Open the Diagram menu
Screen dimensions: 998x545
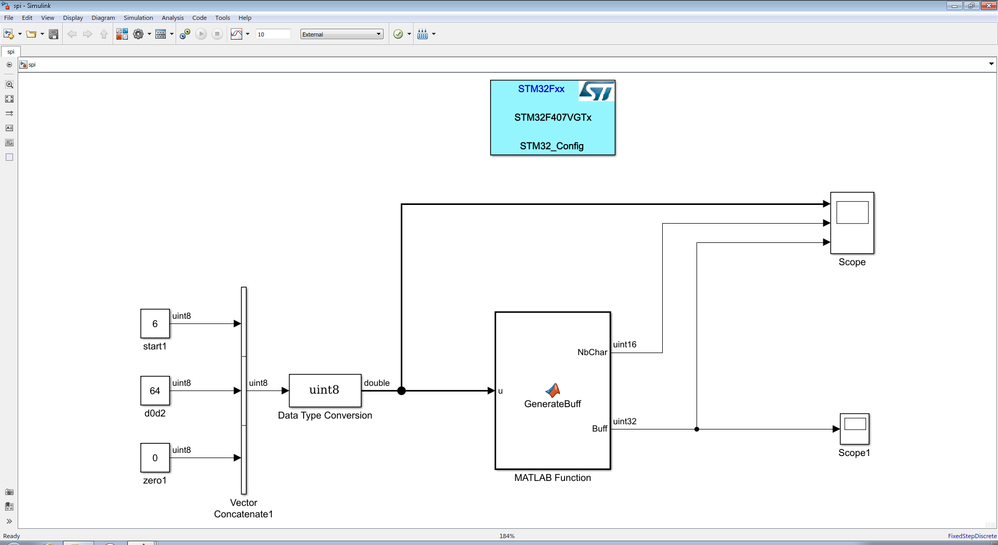click(103, 18)
